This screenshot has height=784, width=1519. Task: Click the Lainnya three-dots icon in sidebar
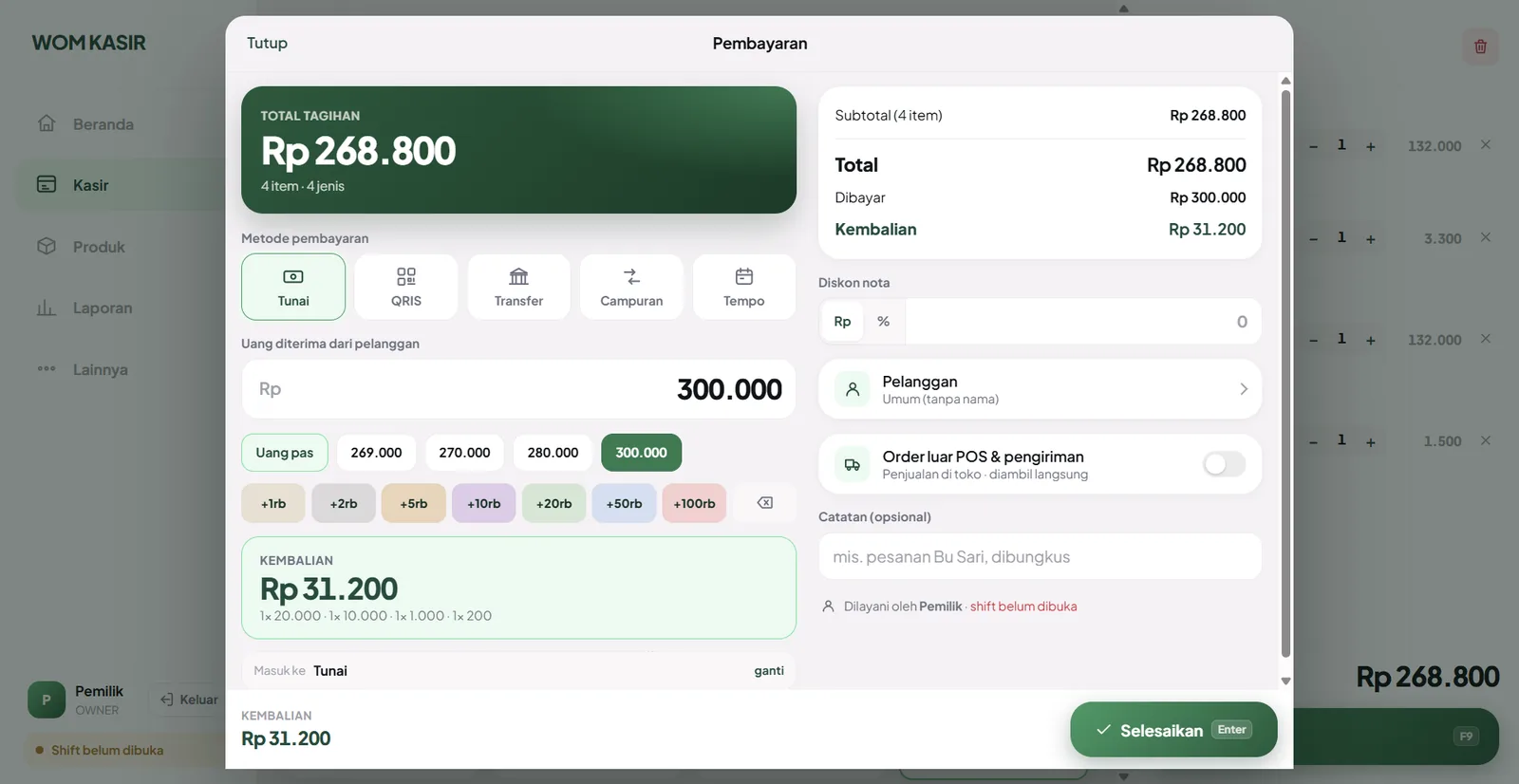pos(47,369)
